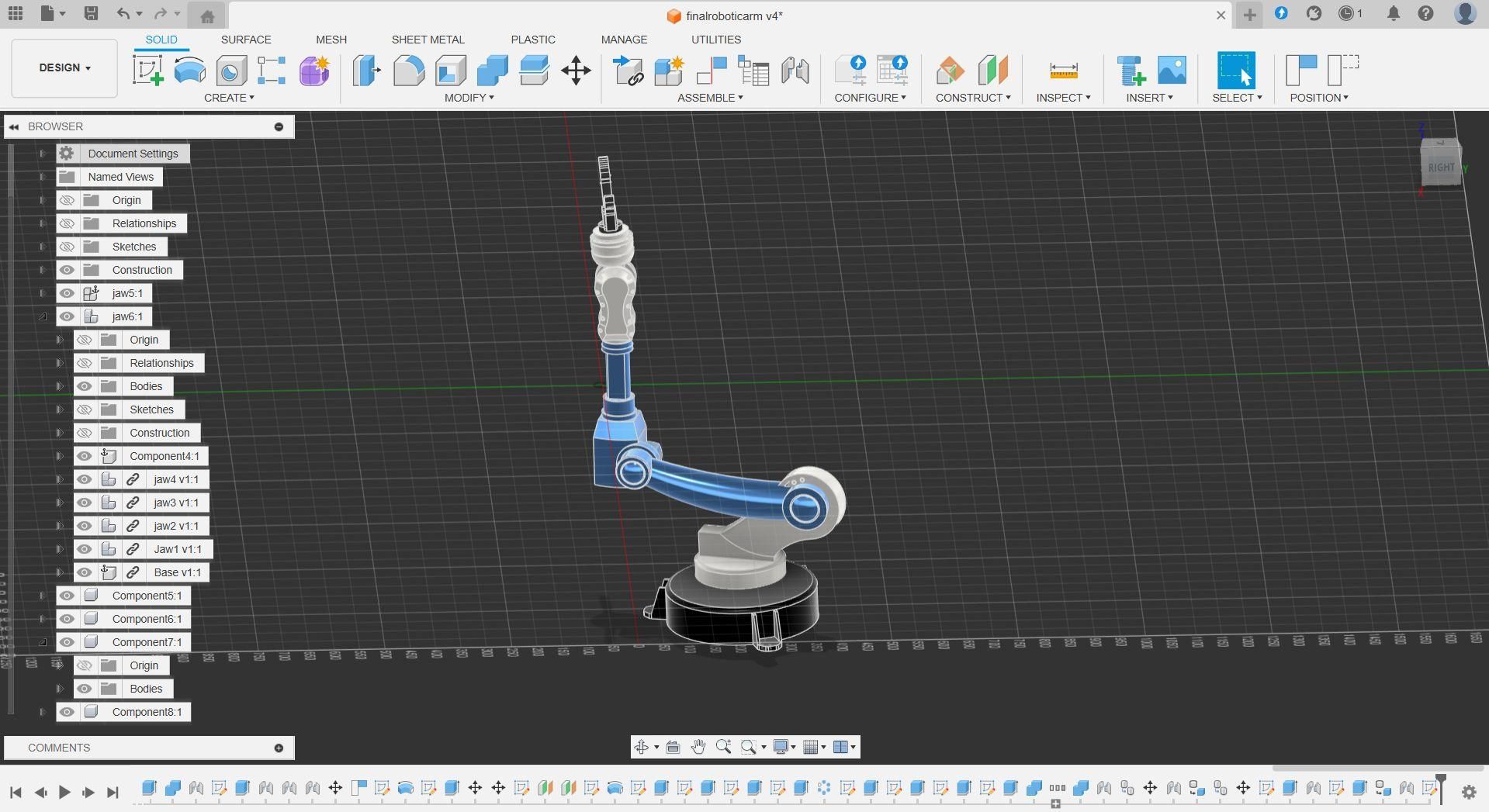The height and width of the screenshot is (812, 1489).
Task: Open the Press Pull tool
Action: click(367, 71)
